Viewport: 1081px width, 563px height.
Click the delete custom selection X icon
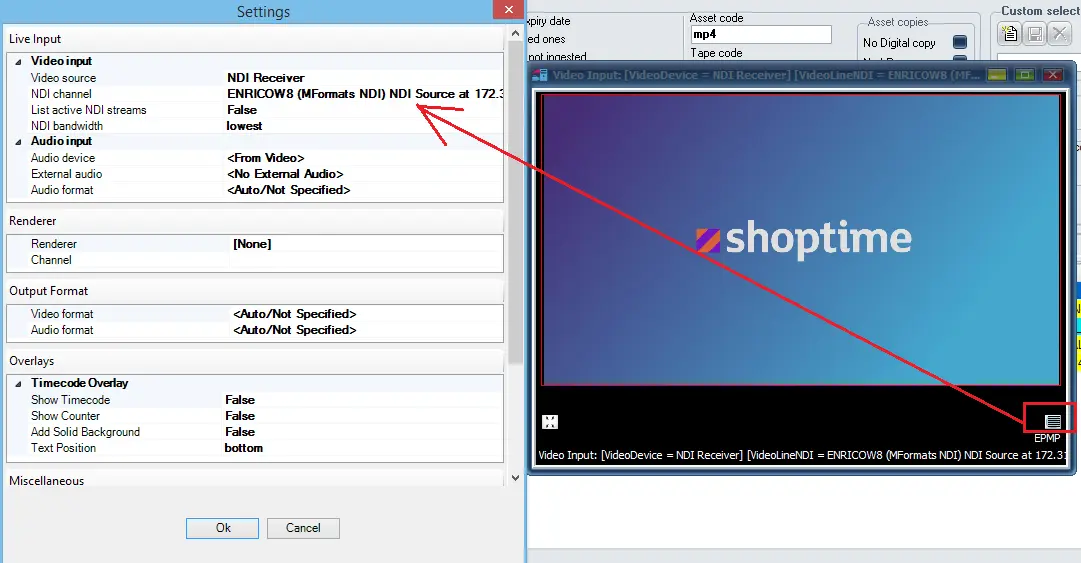(x=1059, y=34)
